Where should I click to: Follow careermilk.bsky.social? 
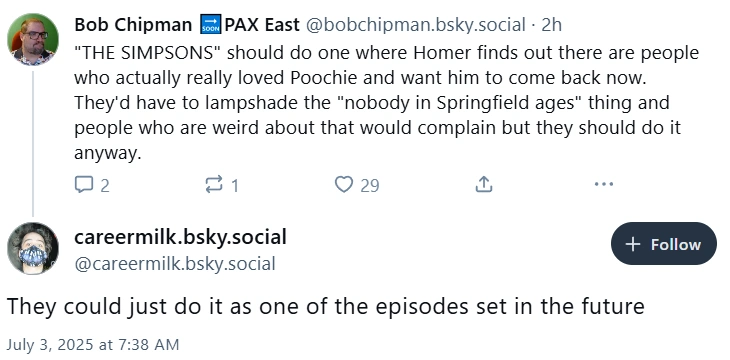(x=663, y=244)
